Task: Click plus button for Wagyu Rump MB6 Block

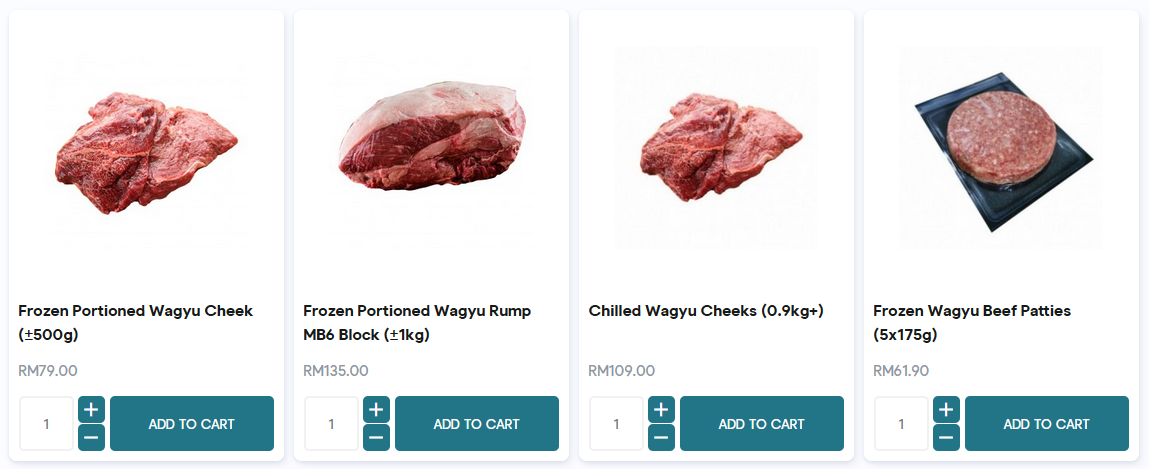Action: (x=376, y=409)
